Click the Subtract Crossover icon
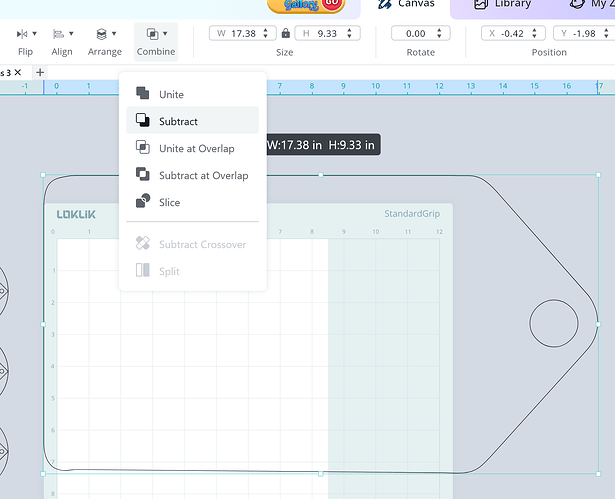 click(x=142, y=244)
